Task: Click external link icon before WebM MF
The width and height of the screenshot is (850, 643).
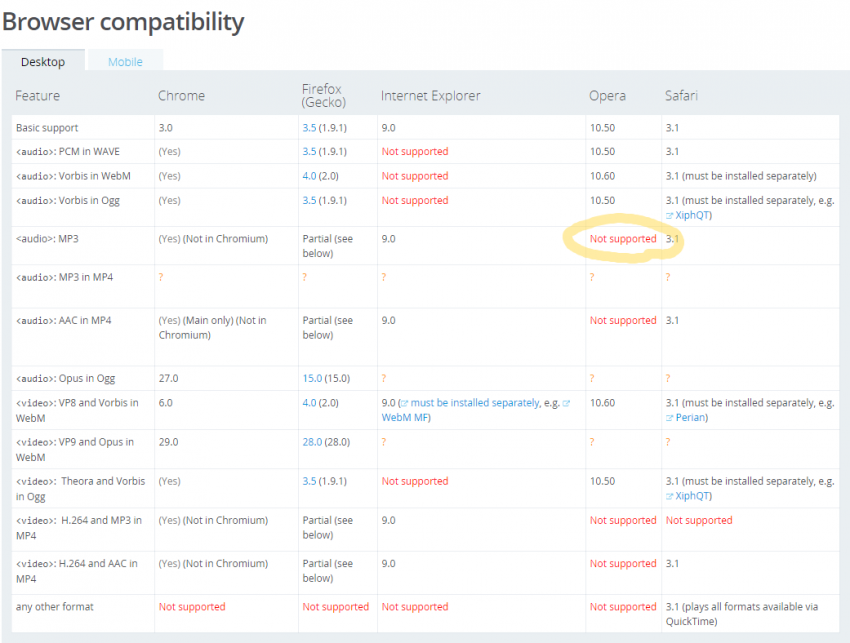Action: pos(566,404)
